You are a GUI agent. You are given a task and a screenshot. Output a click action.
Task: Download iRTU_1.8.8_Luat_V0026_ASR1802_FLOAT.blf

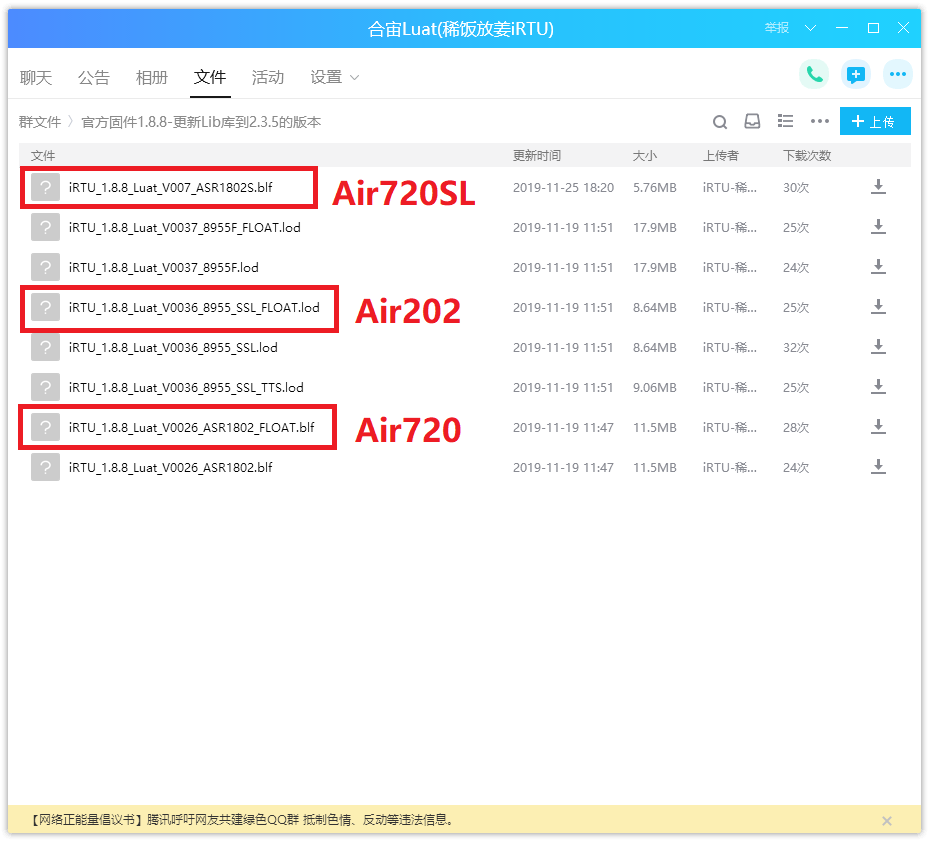(878, 427)
